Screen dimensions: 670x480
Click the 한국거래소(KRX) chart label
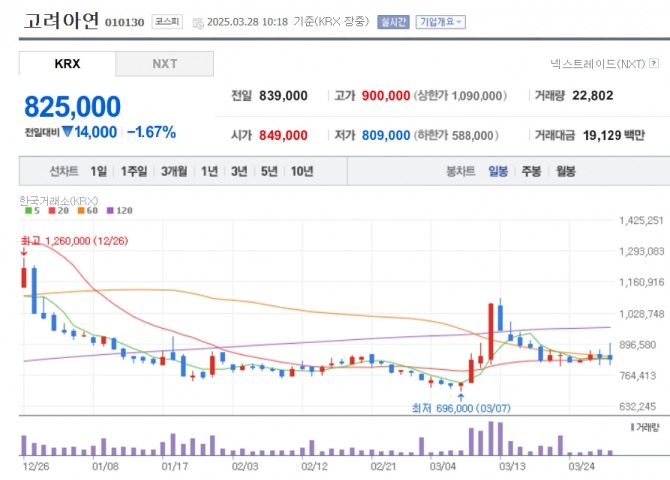point(59,200)
